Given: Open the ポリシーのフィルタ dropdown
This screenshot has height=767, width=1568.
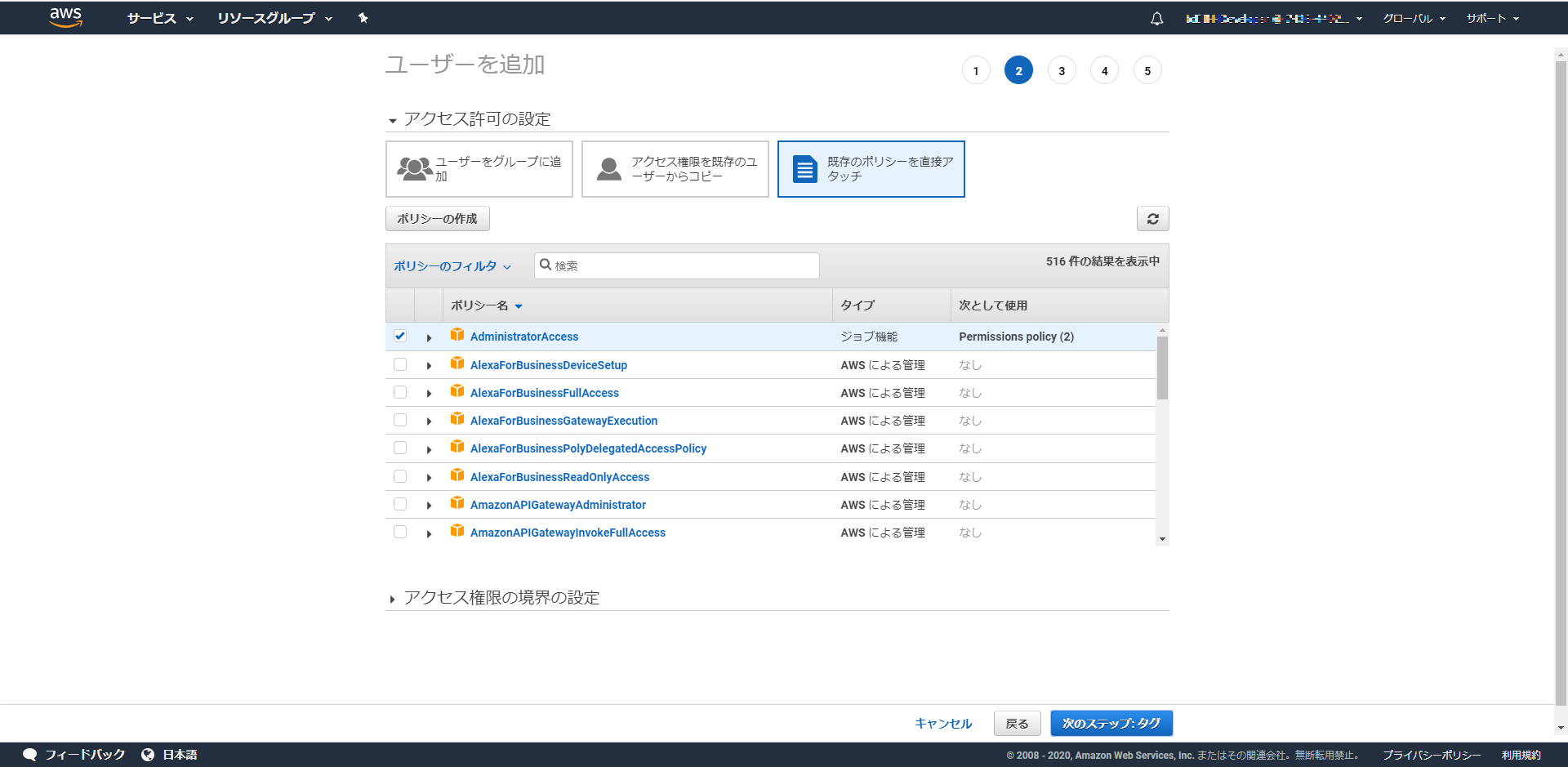Looking at the screenshot, I should [x=452, y=266].
